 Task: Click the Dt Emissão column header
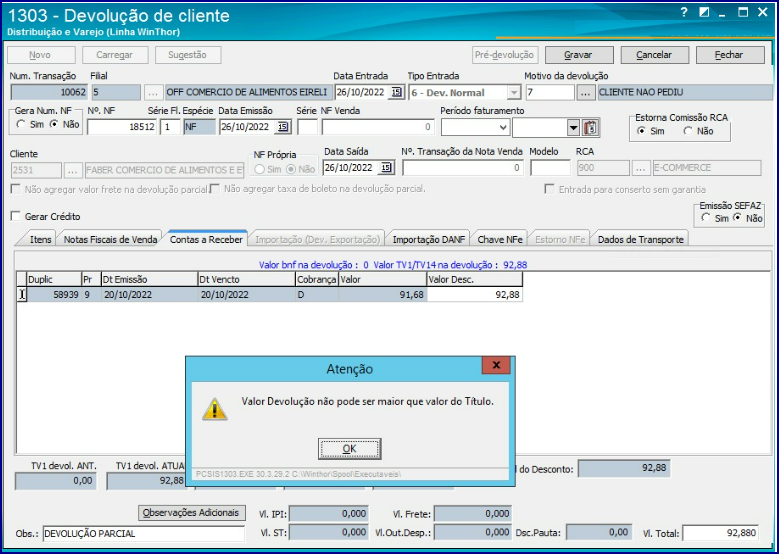[x=150, y=279]
